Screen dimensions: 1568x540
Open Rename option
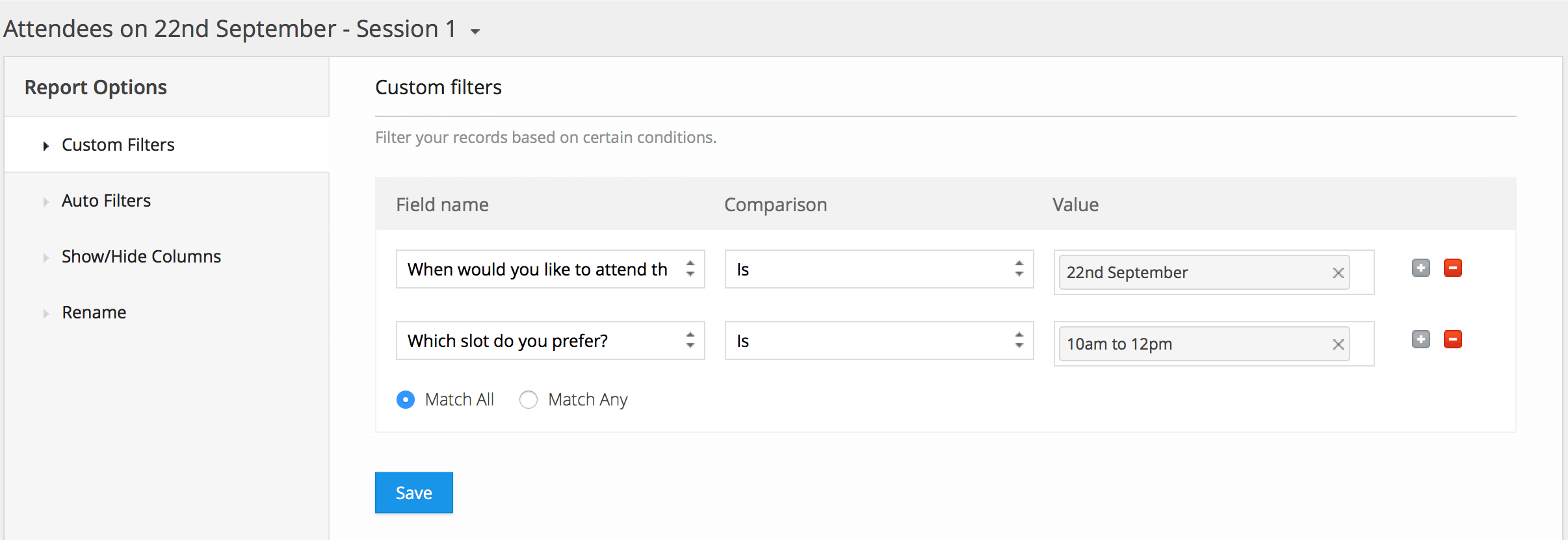(94, 313)
